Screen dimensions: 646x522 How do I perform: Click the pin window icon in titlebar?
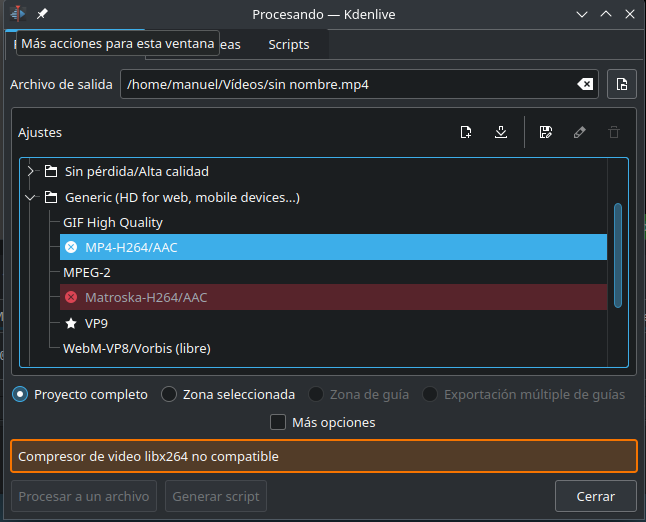(x=42, y=15)
